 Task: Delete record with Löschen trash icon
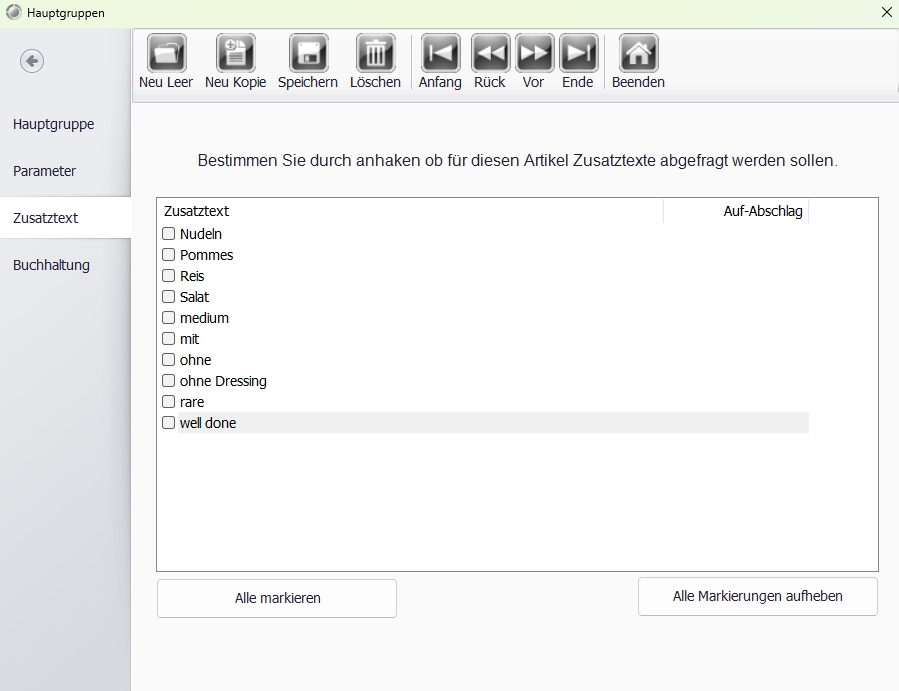[376, 53]
